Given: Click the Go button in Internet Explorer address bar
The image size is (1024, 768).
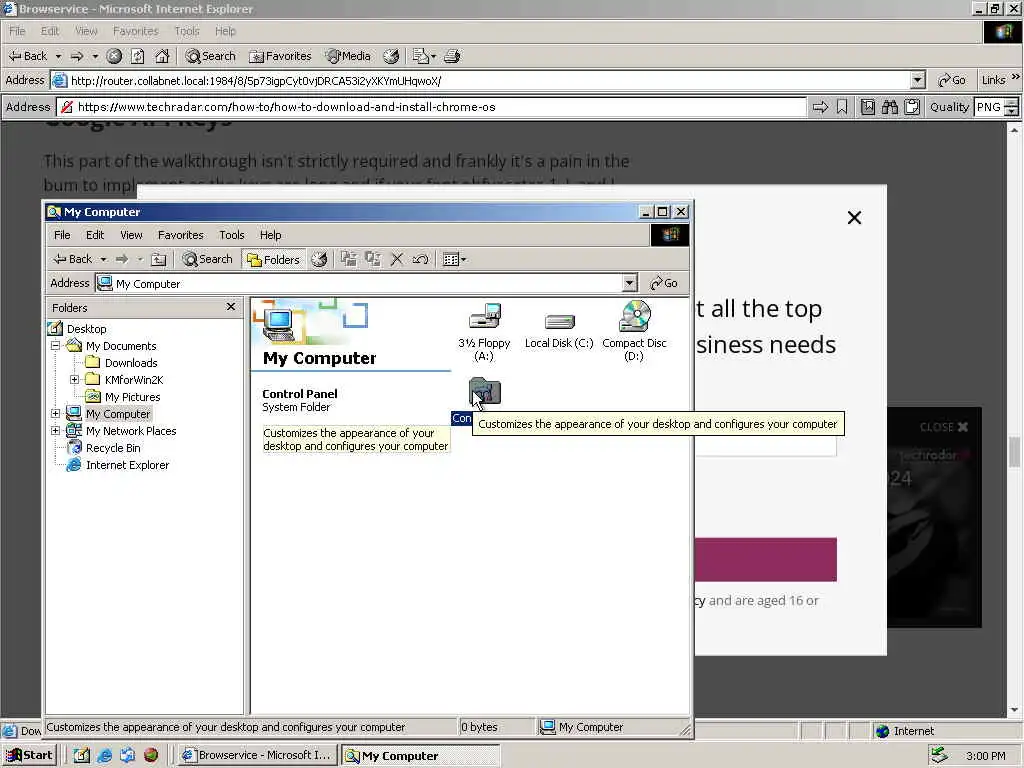Looking at the screenshot, I should pyautogui.click(x=952, y=80).
